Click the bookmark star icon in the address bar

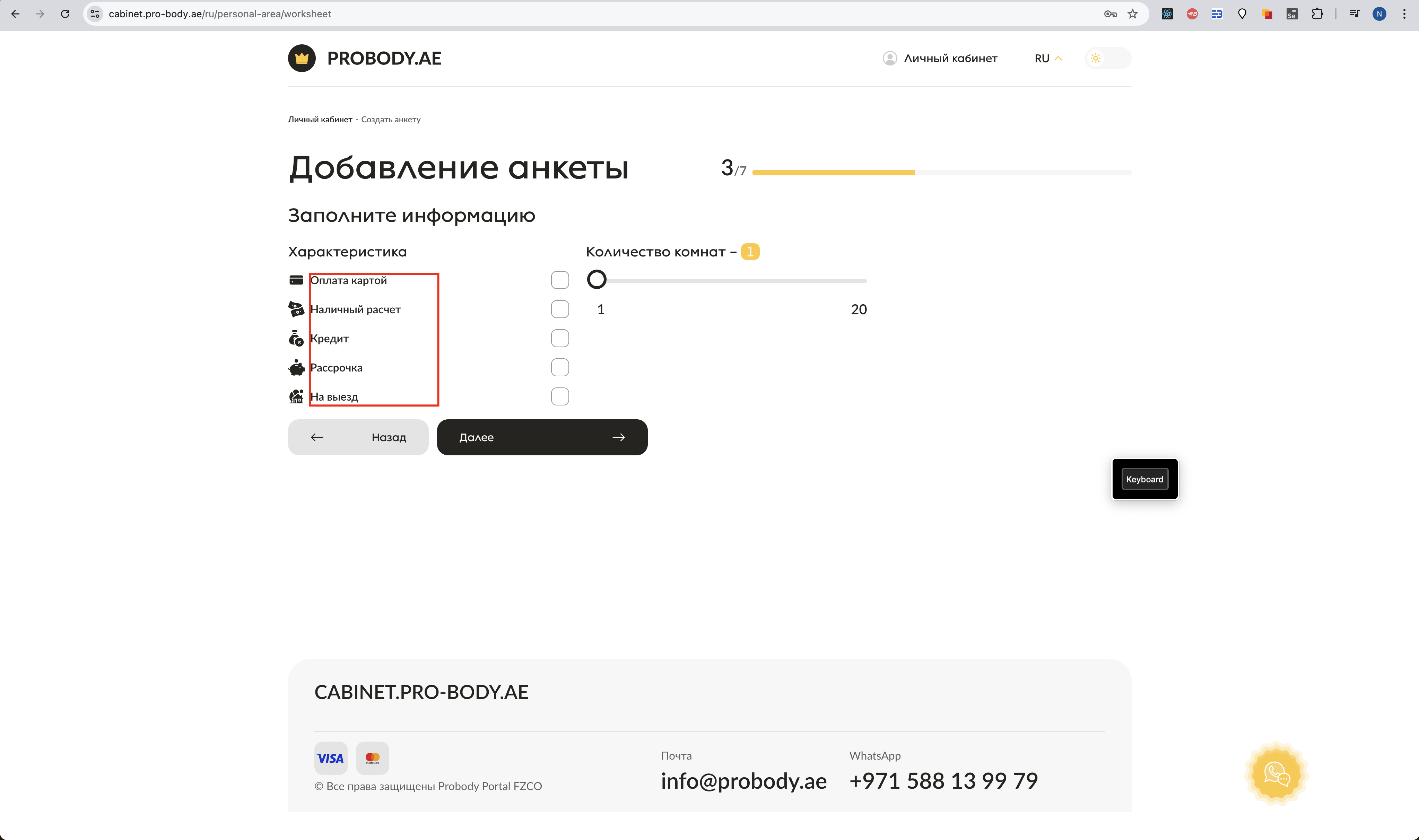(1133, 14)
